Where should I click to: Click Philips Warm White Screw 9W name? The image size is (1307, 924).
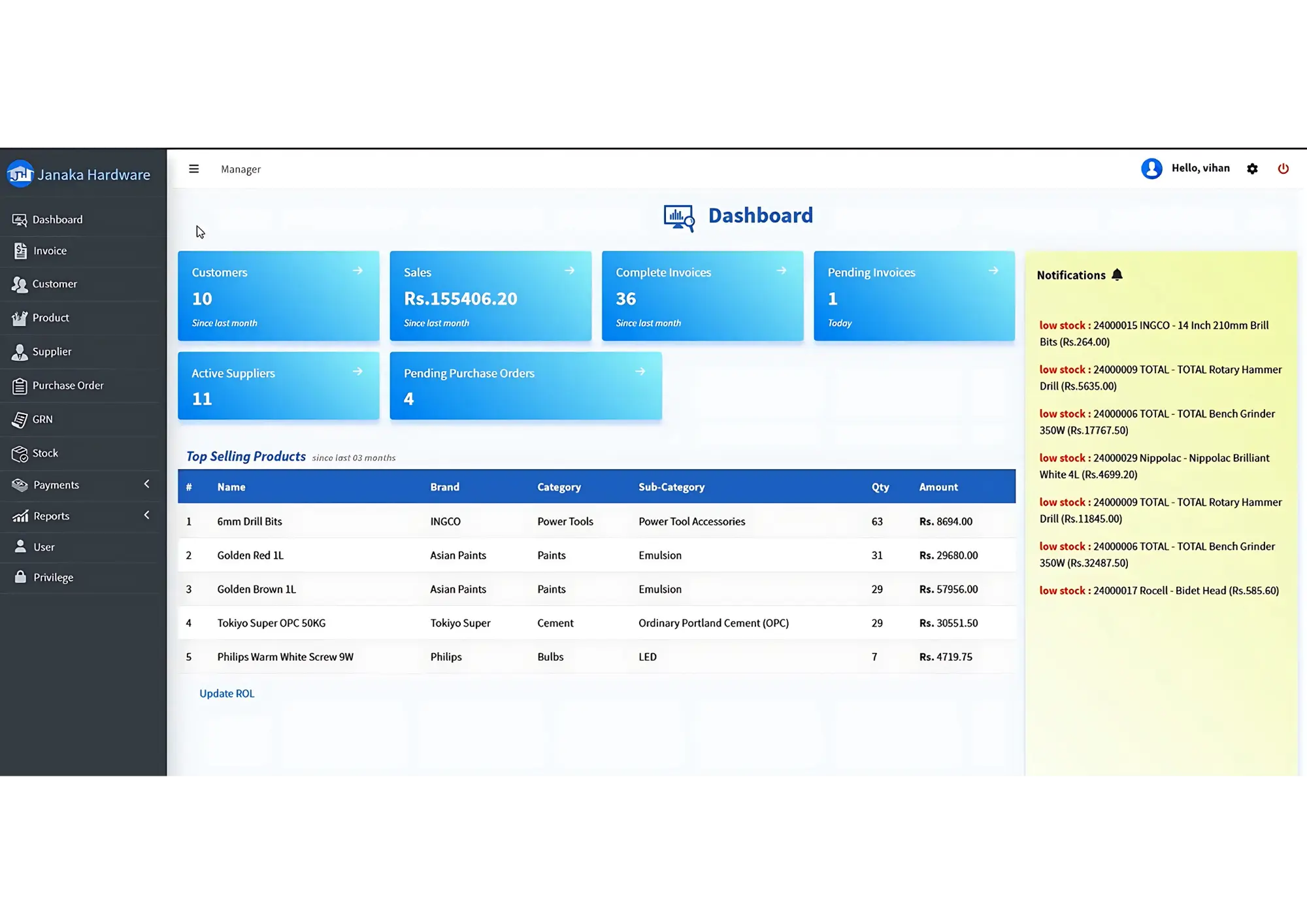pos(285,657)
